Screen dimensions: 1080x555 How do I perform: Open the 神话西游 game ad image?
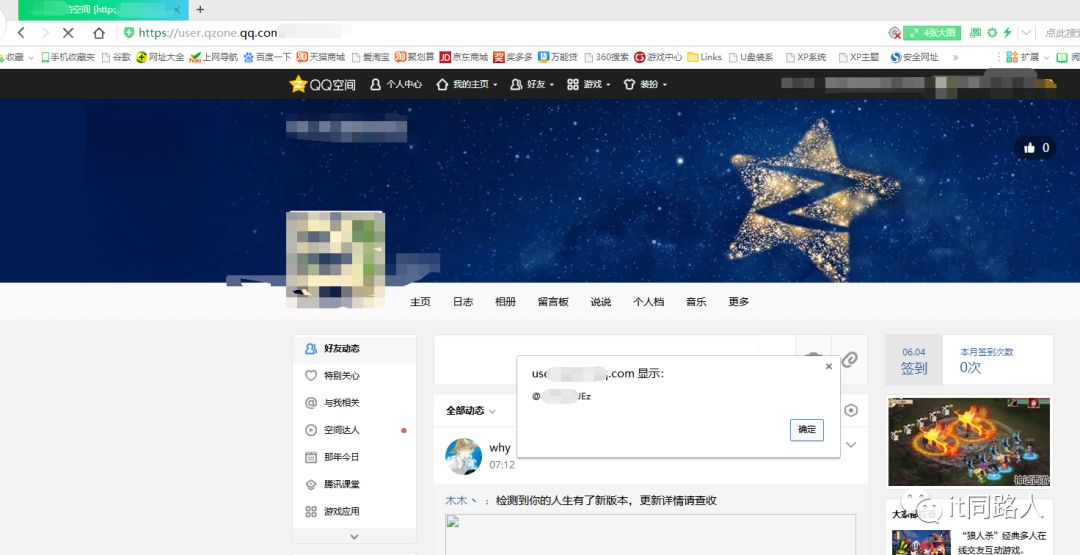point(968,441)
